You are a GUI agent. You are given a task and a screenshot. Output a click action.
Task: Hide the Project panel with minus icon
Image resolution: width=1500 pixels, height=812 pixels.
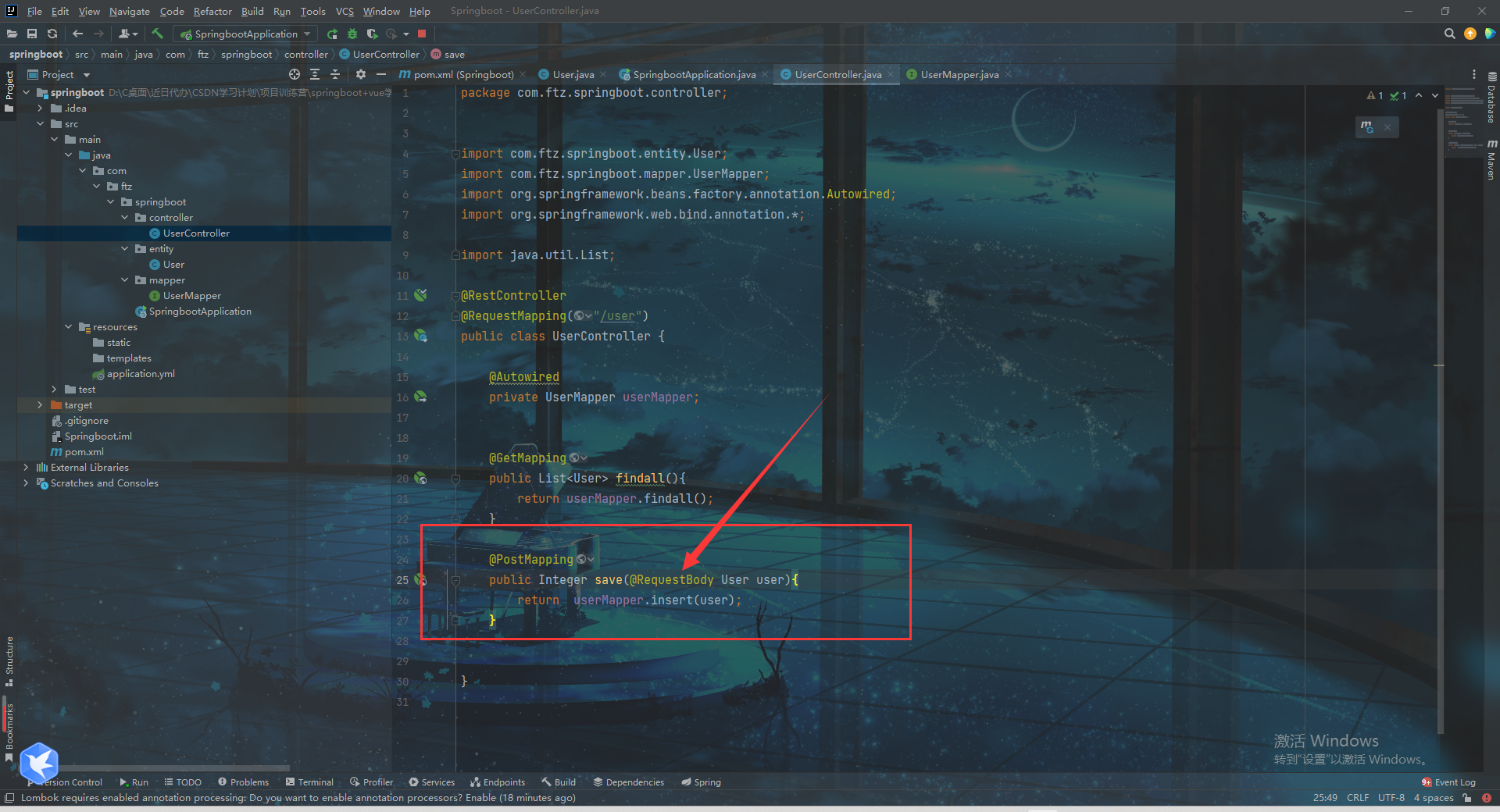pyautogui.click(x=381, y=74)
